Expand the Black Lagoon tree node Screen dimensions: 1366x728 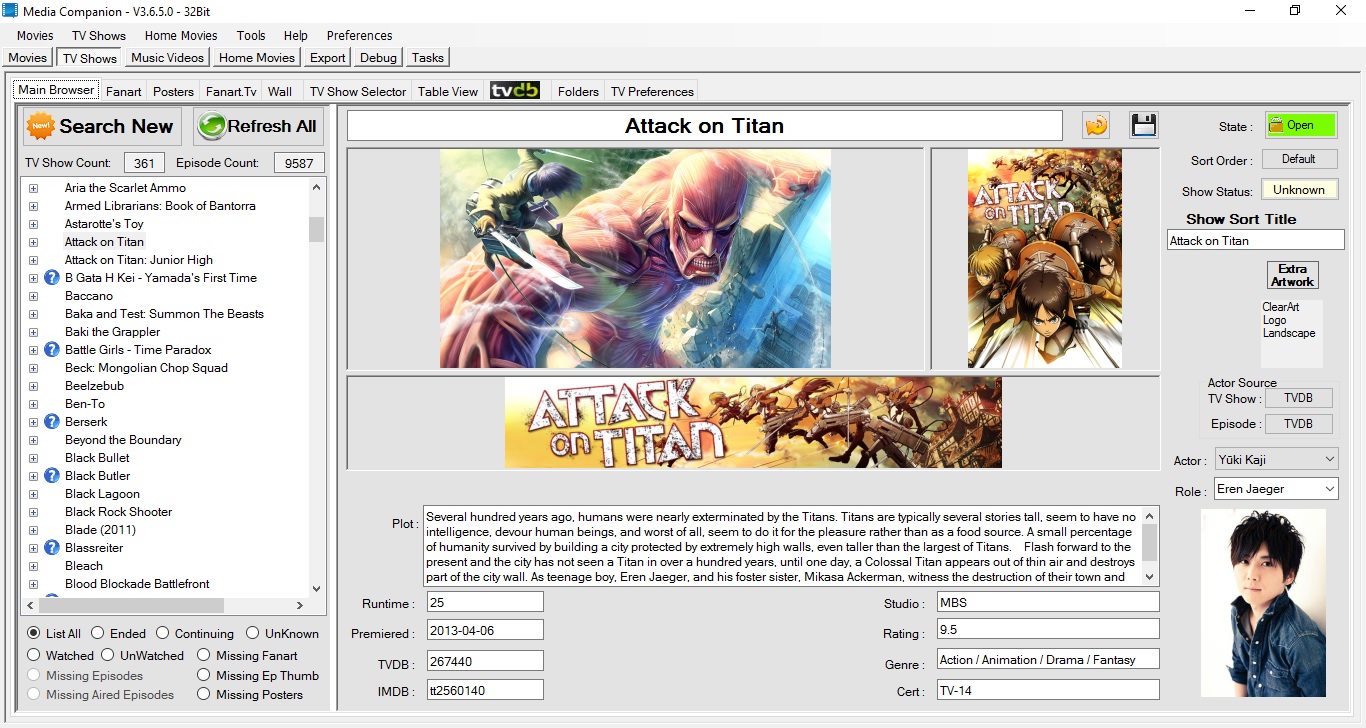(x=33, y=494)
